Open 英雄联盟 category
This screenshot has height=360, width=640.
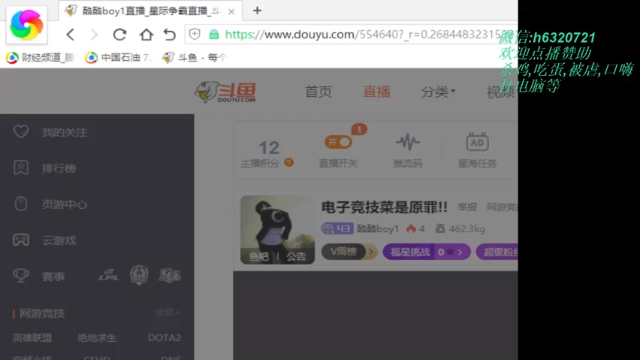[x=32, y=338]
